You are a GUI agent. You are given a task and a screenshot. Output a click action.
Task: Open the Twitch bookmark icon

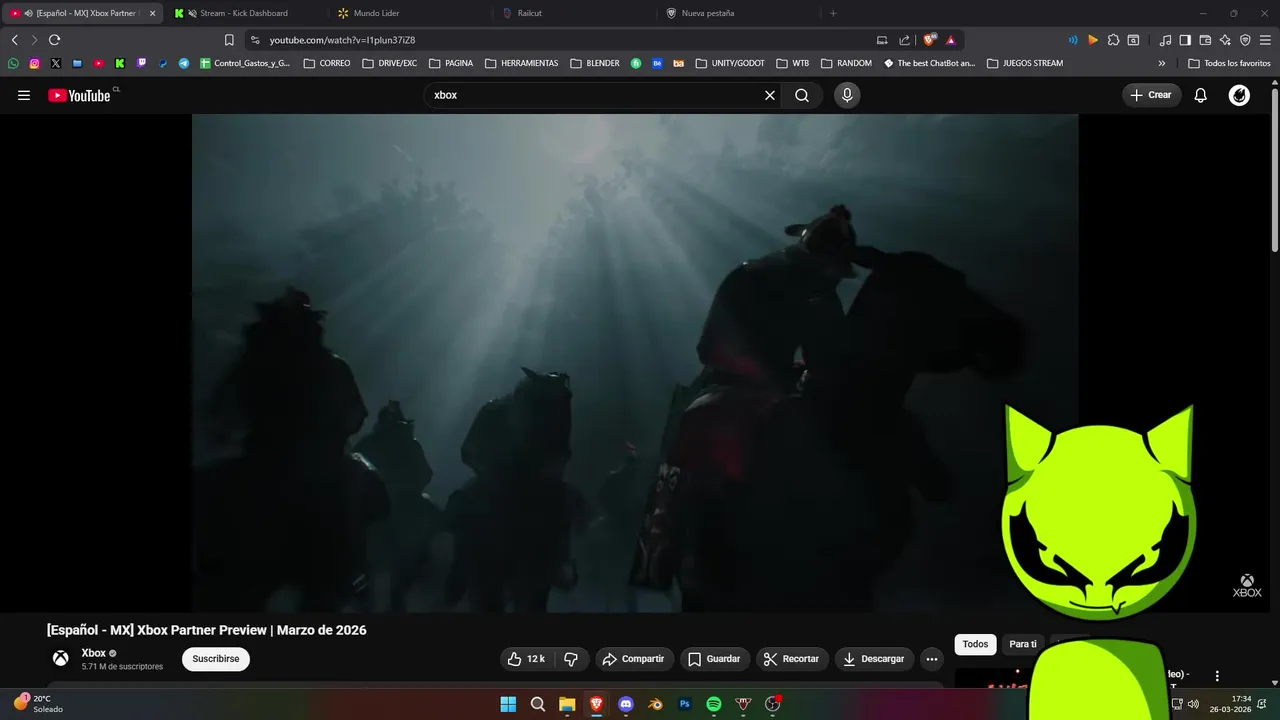tap(141, 63)
